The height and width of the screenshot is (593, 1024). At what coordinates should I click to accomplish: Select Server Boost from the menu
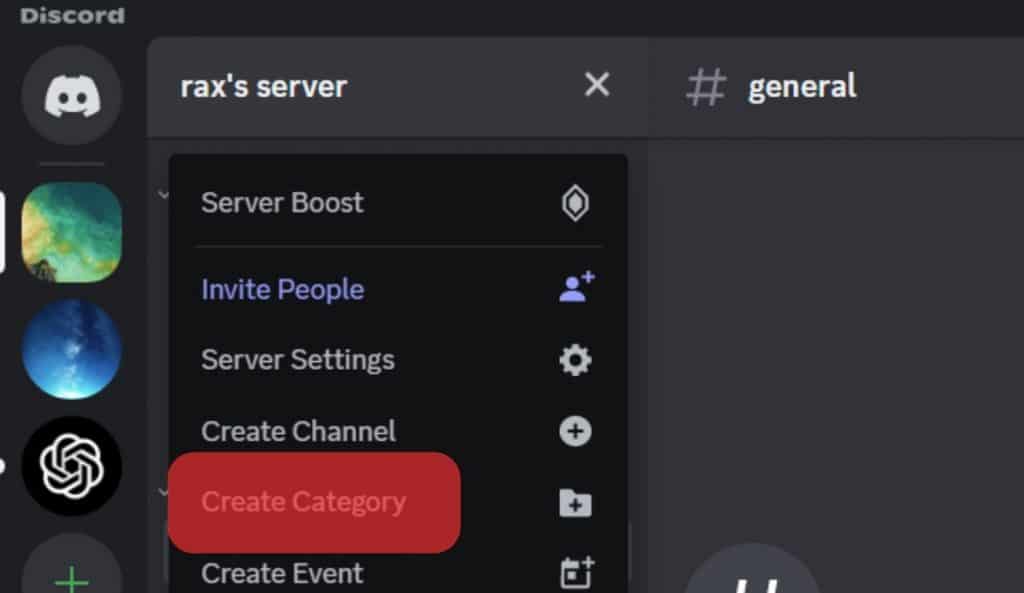click(282, 202)
